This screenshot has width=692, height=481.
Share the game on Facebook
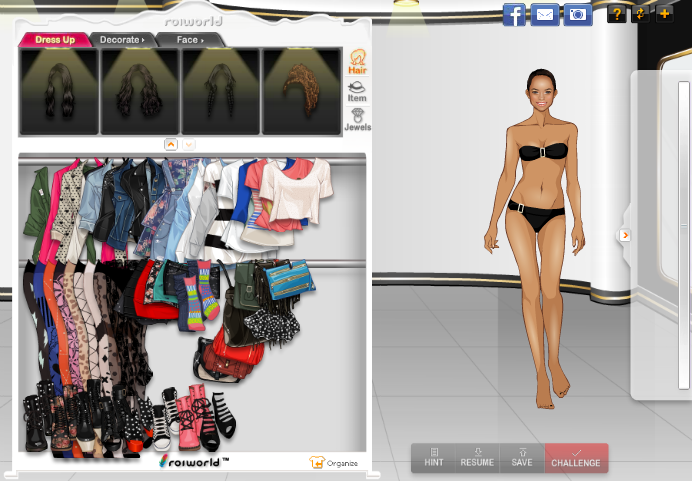514,14
